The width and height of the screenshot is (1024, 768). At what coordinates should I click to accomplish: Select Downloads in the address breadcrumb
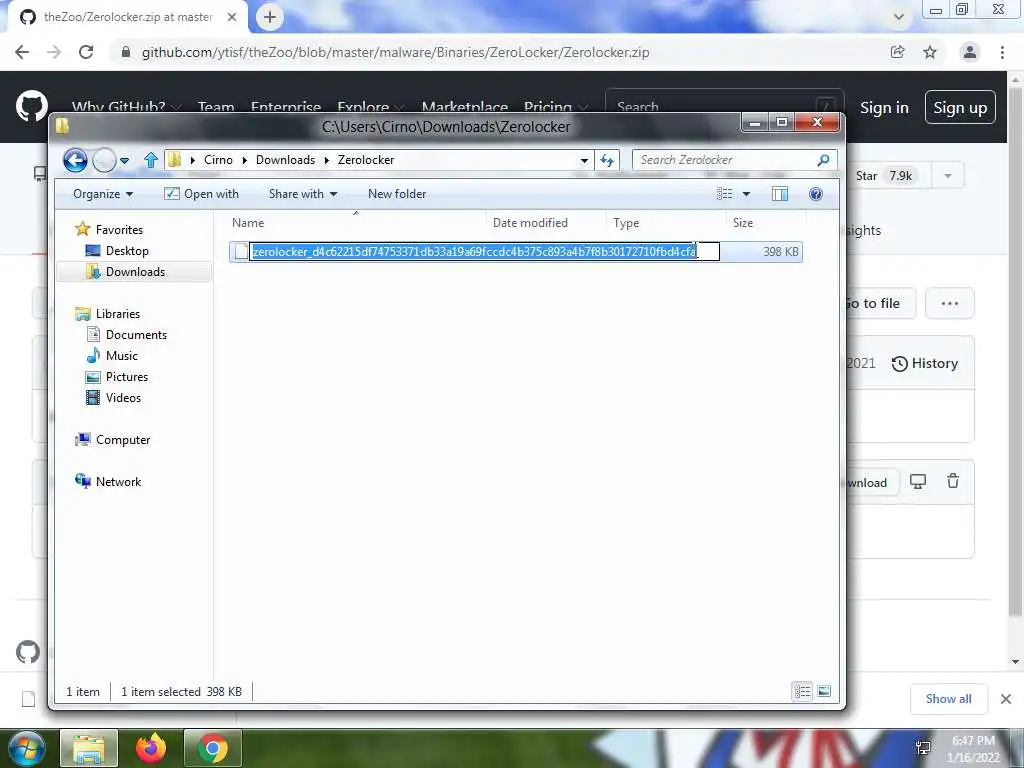click(285, 160)
